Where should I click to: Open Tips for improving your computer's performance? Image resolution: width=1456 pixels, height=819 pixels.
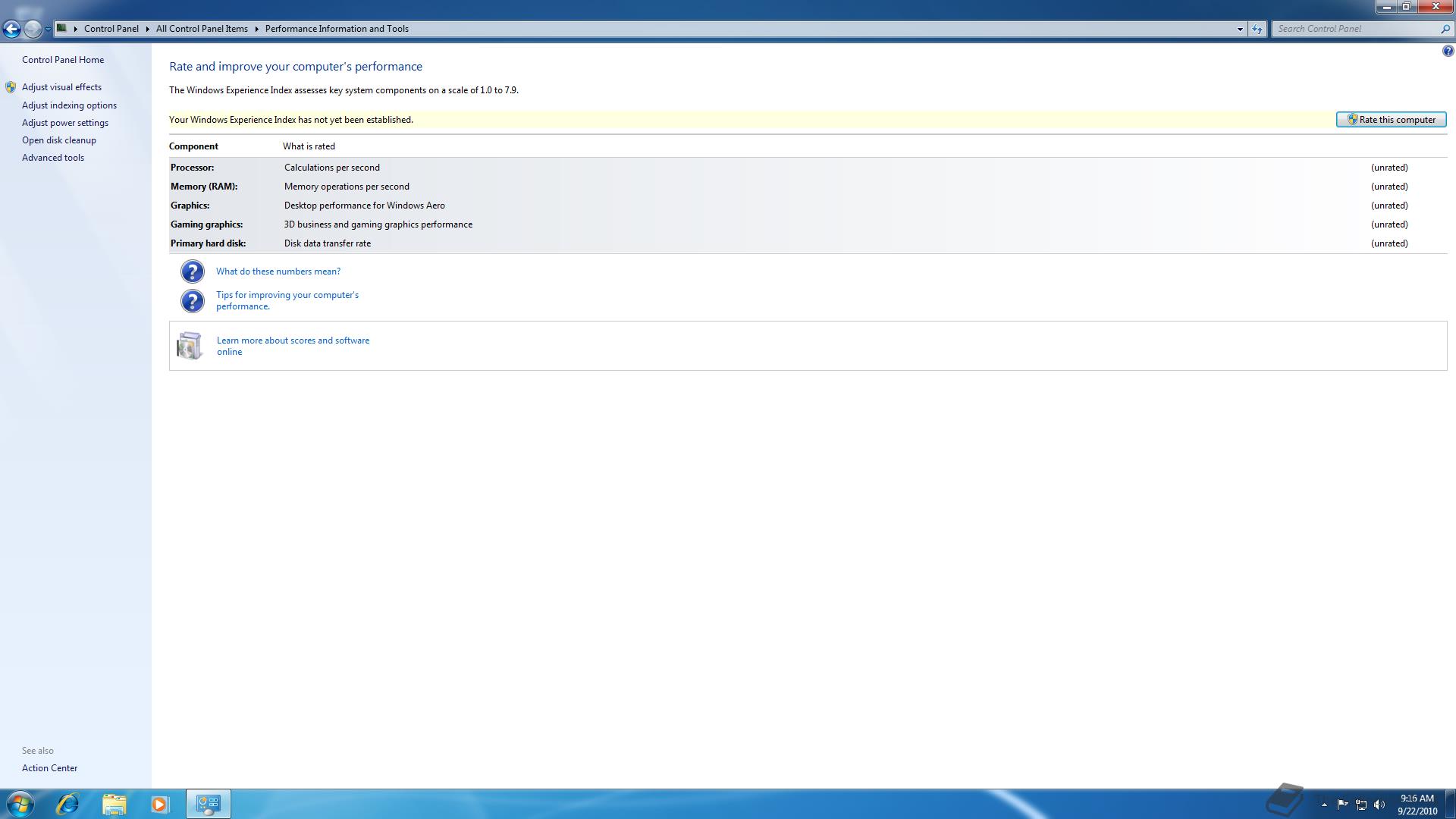click(x=287, y=300)
